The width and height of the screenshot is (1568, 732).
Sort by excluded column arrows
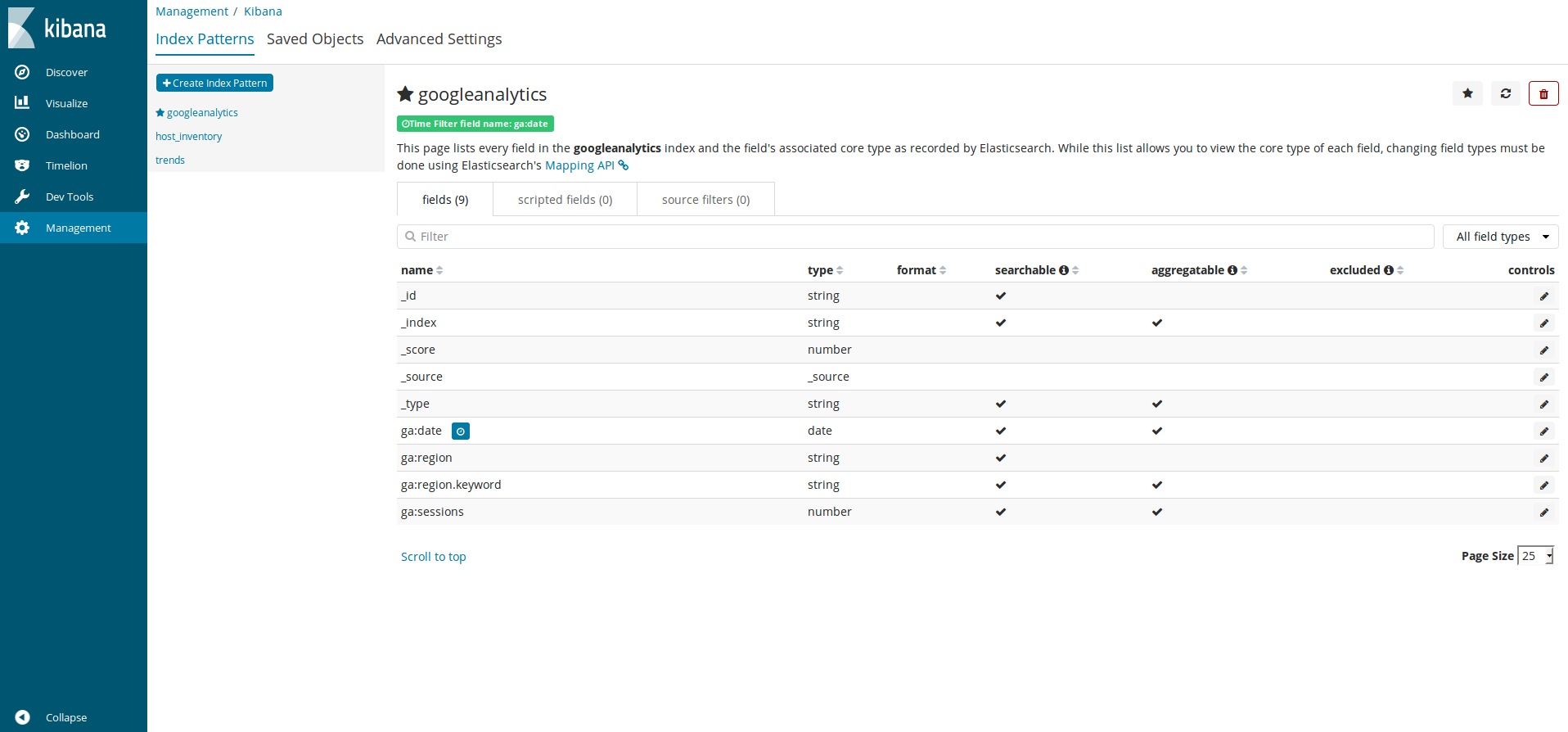(1400, 270)
